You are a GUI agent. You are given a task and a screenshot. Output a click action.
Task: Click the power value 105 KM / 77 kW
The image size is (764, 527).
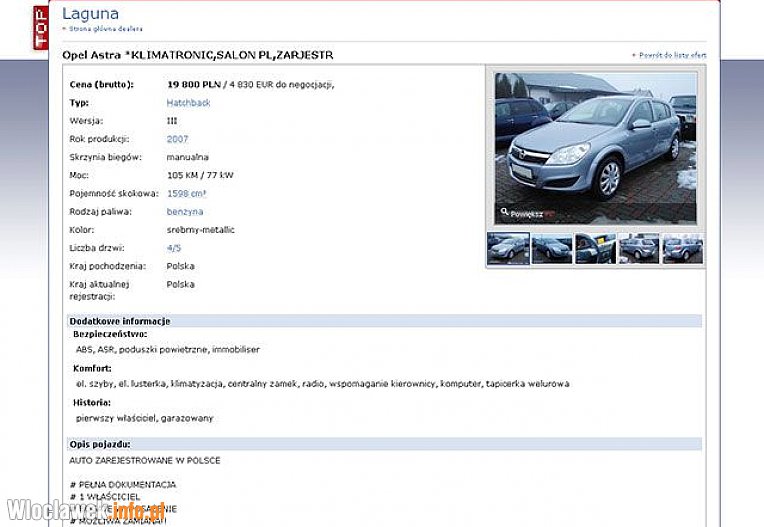[200, 175]
